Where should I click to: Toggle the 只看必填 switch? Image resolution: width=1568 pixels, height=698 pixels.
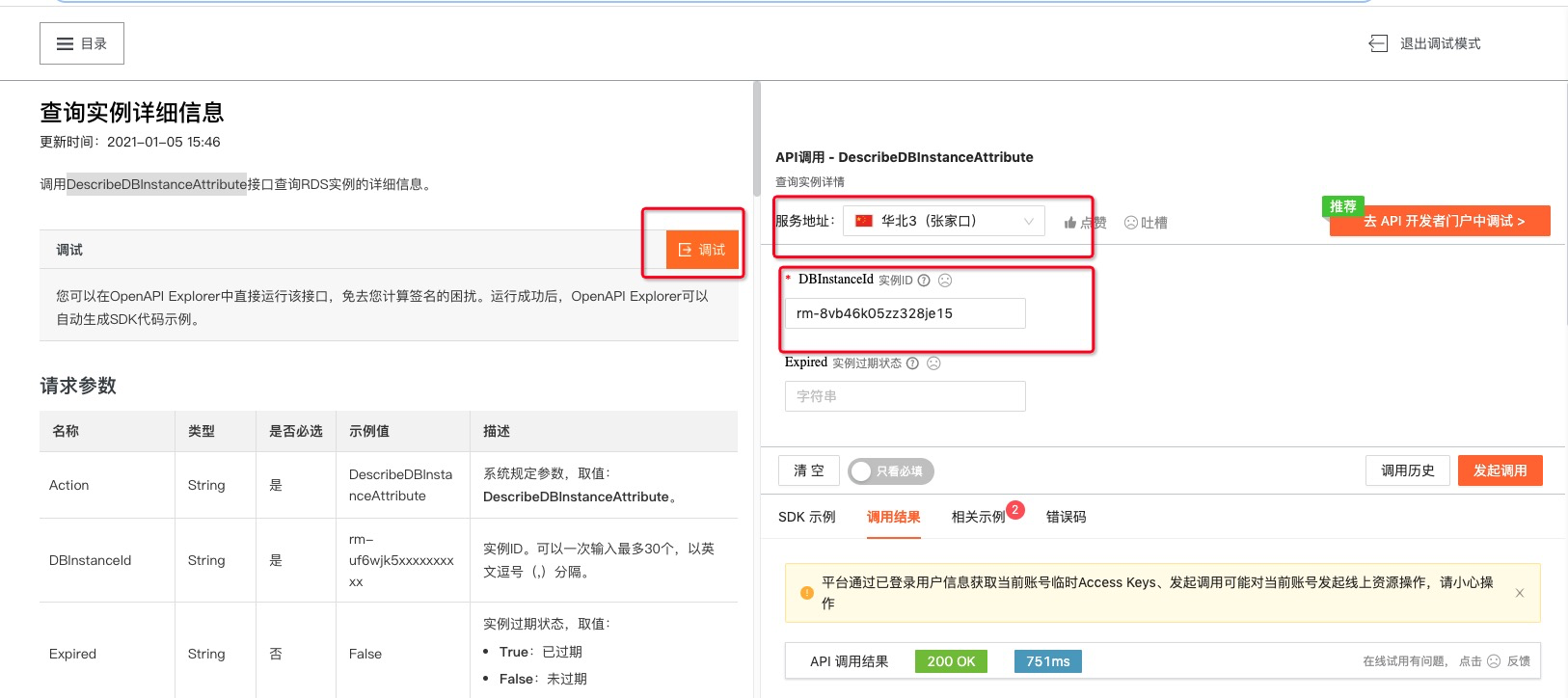pos(891,471)
